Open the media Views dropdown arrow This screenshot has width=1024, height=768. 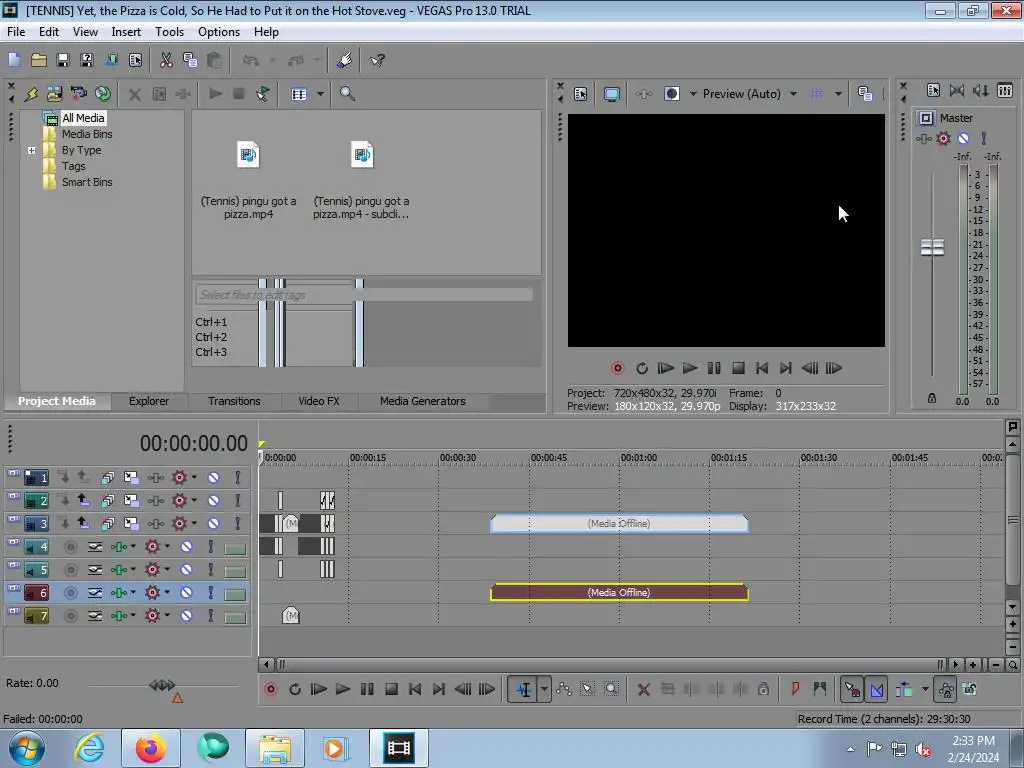pyautogui.click(x=320, y=94)
